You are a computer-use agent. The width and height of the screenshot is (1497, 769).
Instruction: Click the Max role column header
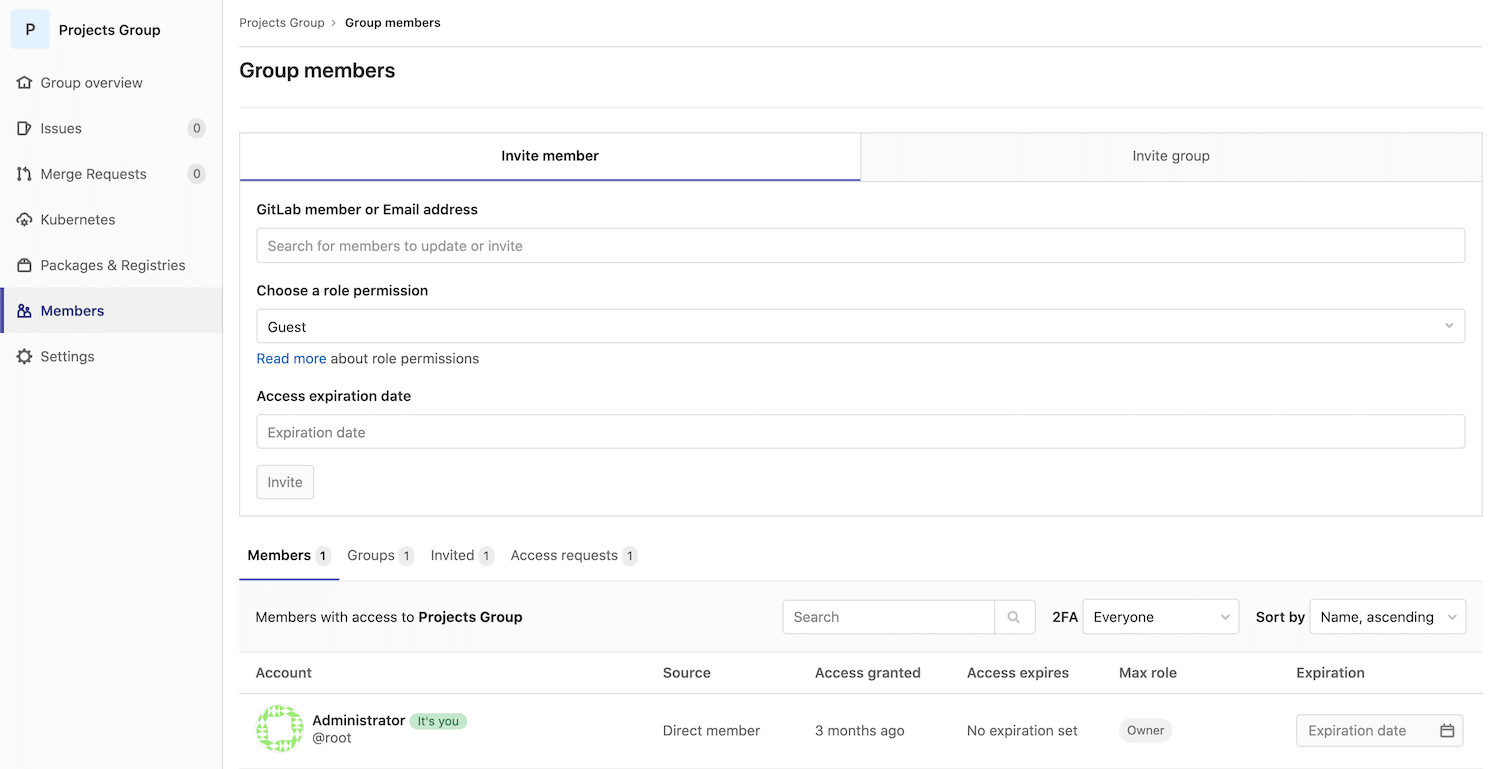coord(1148,673)
